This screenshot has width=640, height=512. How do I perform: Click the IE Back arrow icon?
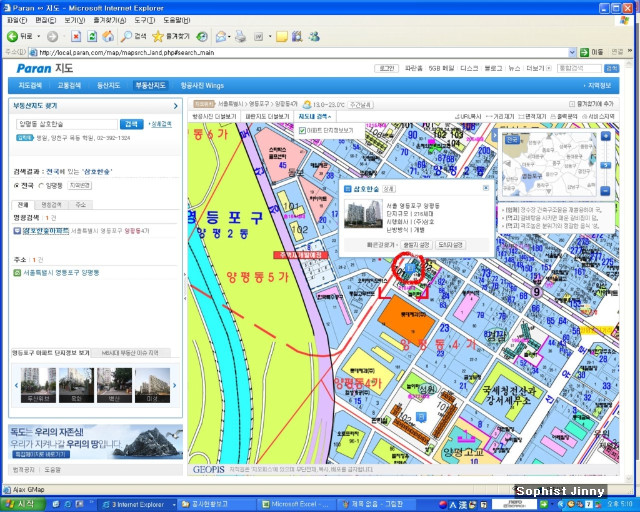click(x=12, y=37)
